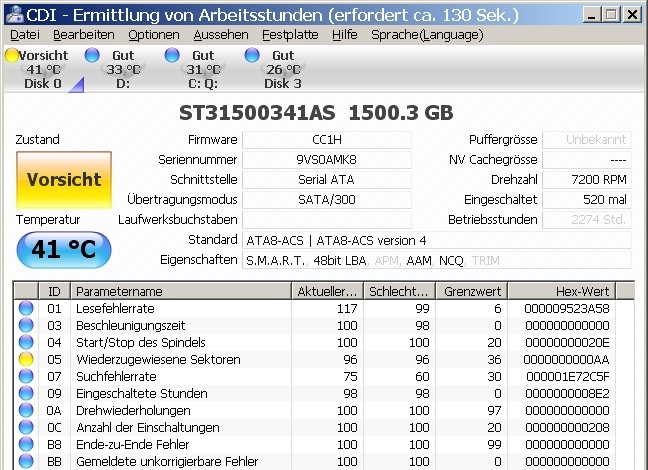The width and height of the screenshot is (648, 470).
Task: Click the Standard field ATA8-ACS
Action: (x=437, y=240)
